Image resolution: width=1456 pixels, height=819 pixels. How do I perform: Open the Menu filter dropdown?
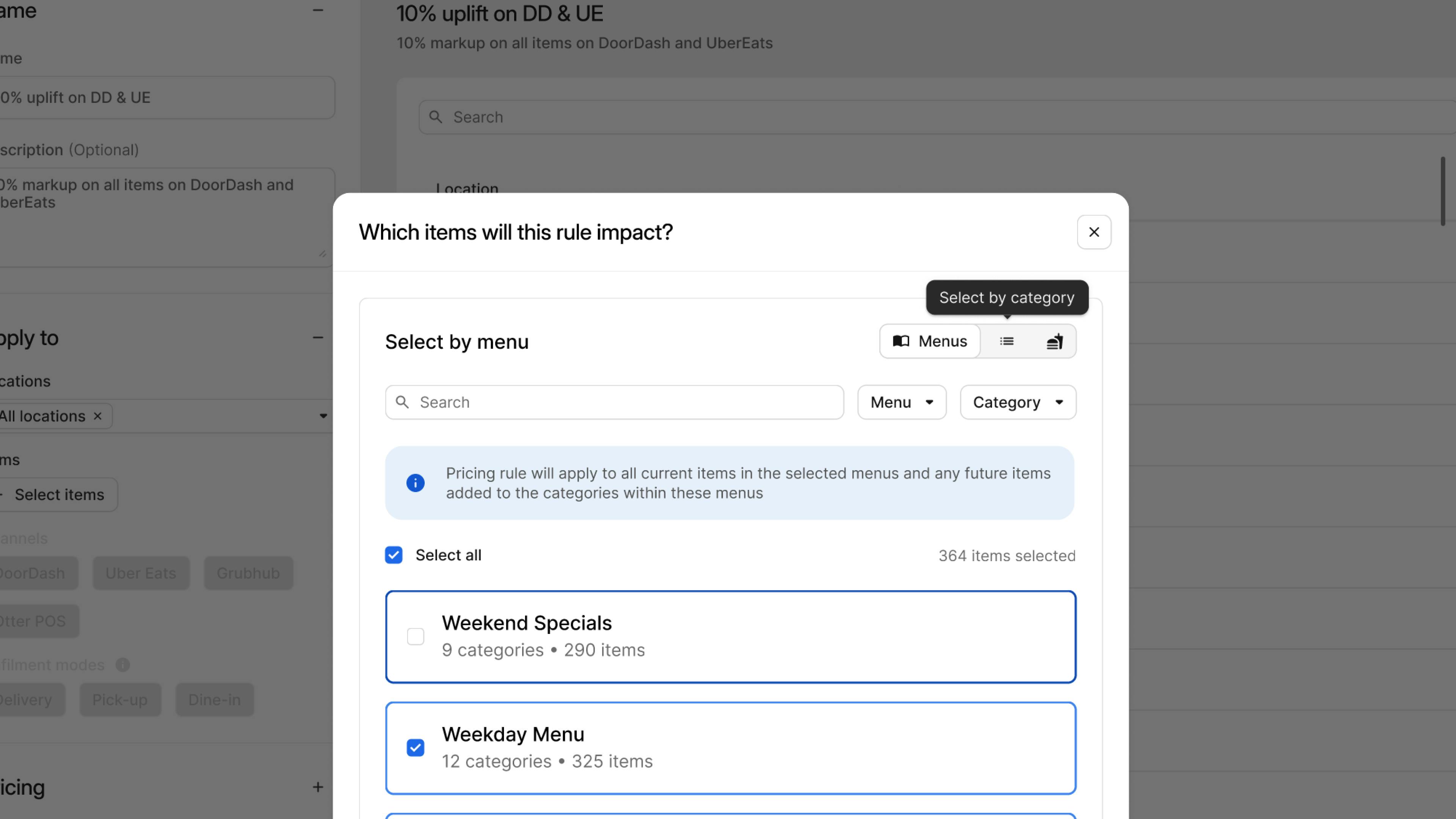click(902, 402)
